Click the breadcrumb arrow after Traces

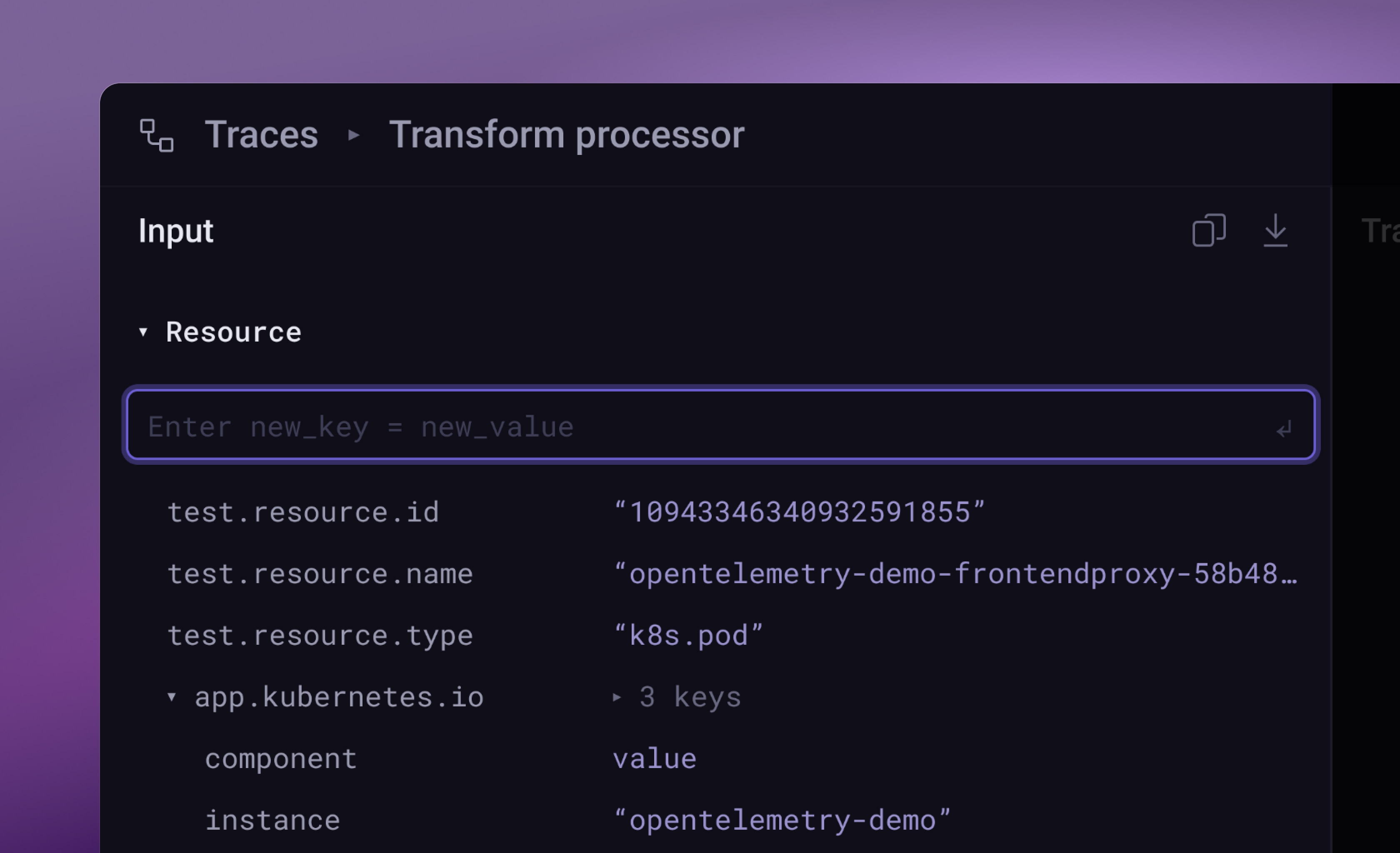pos(353,135)
